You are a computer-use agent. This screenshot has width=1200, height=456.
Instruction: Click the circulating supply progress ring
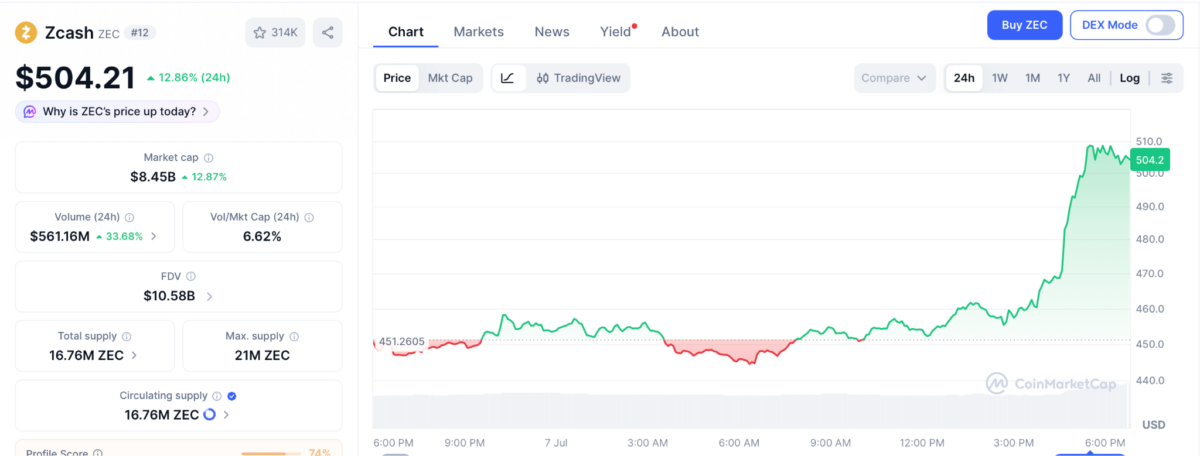(x=209, y=414)
